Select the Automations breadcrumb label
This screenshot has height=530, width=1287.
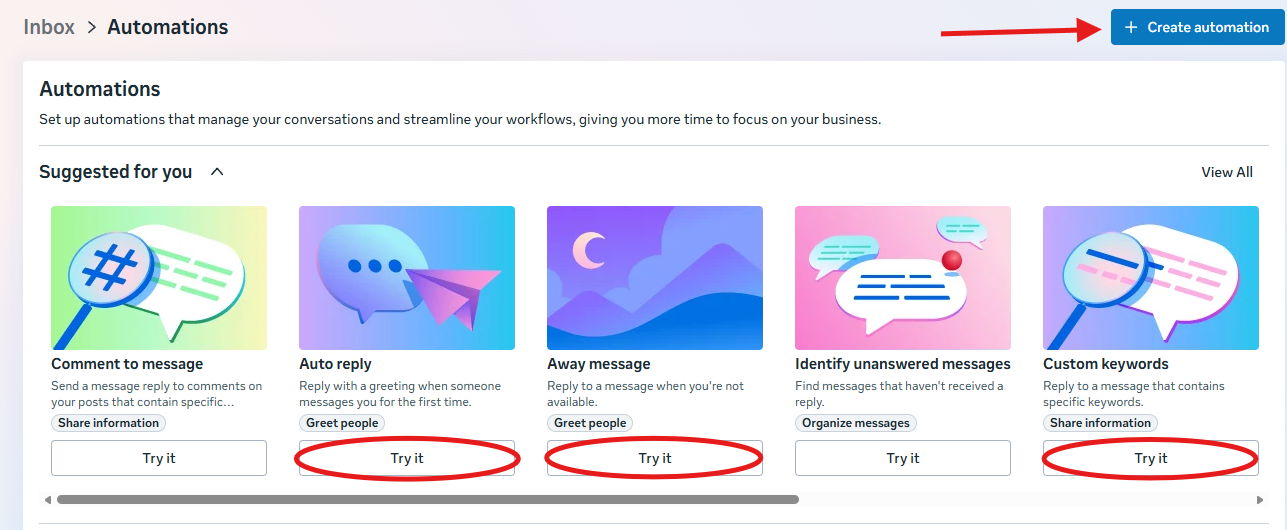(x=168, y=27)
